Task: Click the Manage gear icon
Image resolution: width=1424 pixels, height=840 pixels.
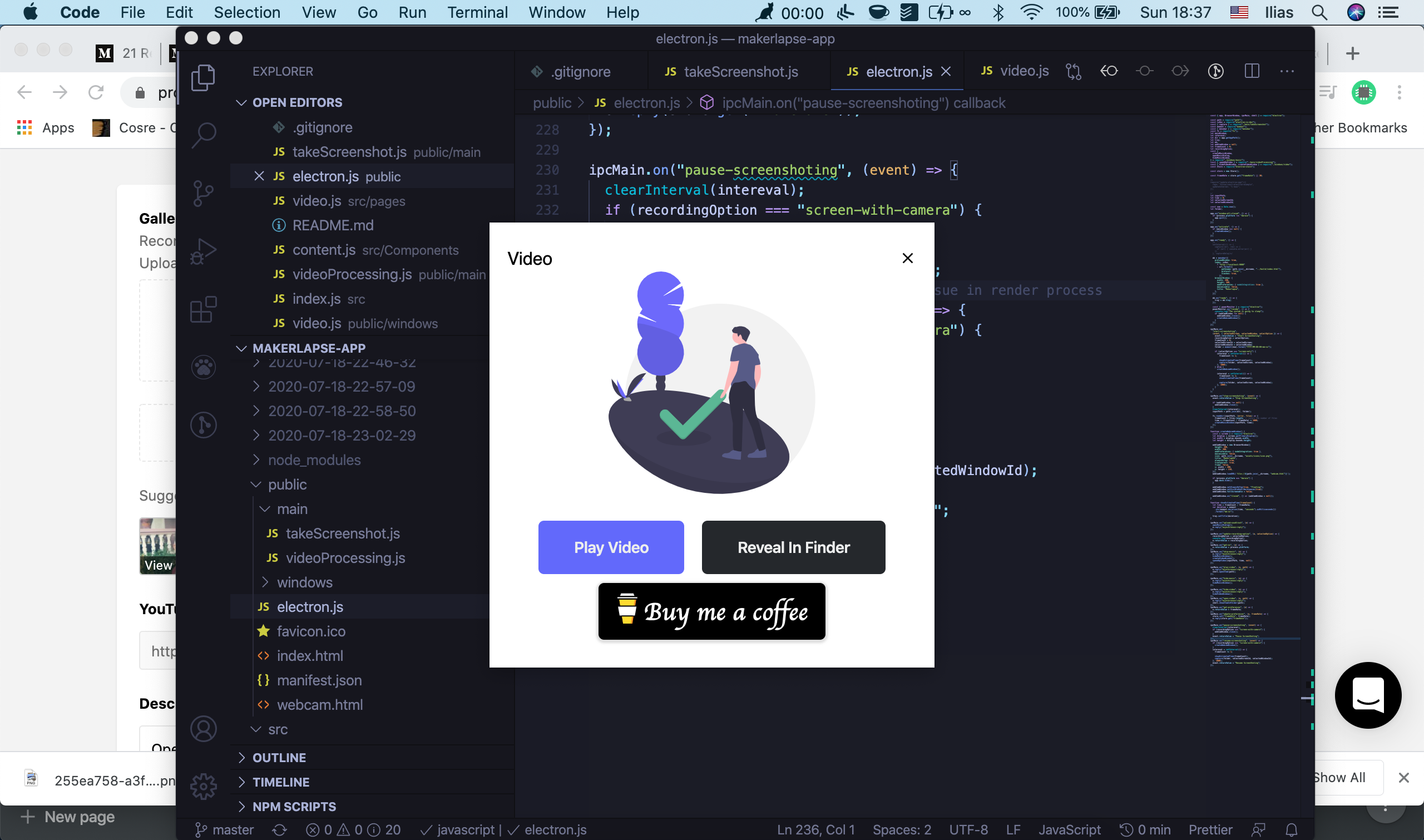Action: click(x=203, y=786)
